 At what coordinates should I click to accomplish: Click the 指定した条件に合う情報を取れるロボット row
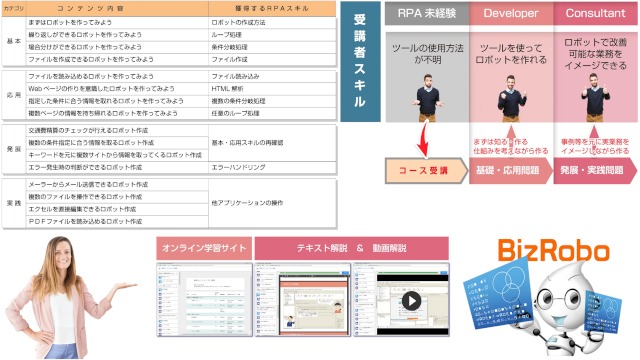[x=118, y=101]
